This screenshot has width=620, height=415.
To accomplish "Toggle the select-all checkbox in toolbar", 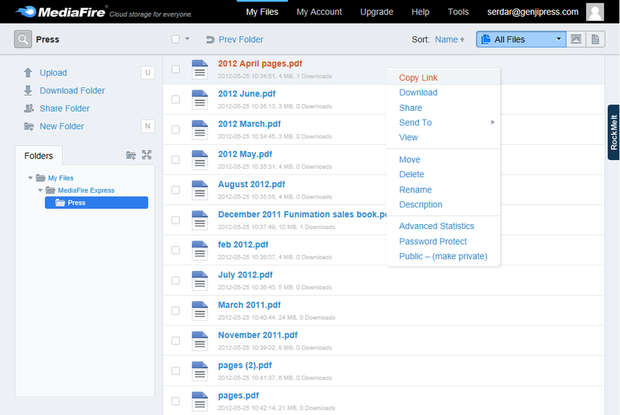I will coord(176,39).
